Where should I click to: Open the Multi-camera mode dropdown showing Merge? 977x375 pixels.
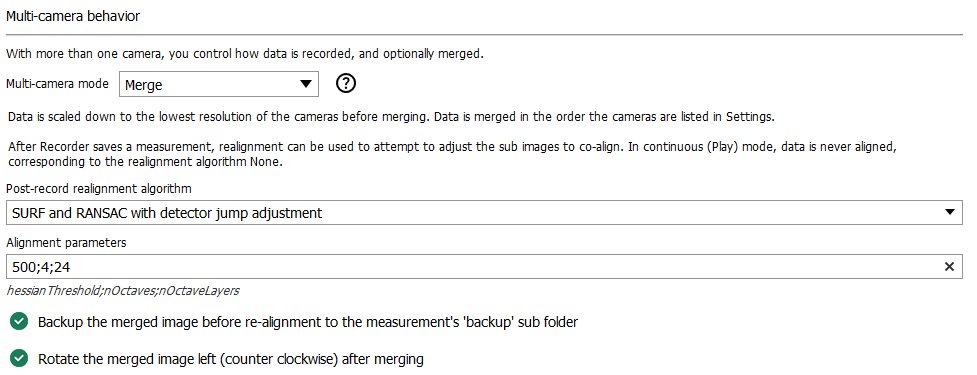219,84
